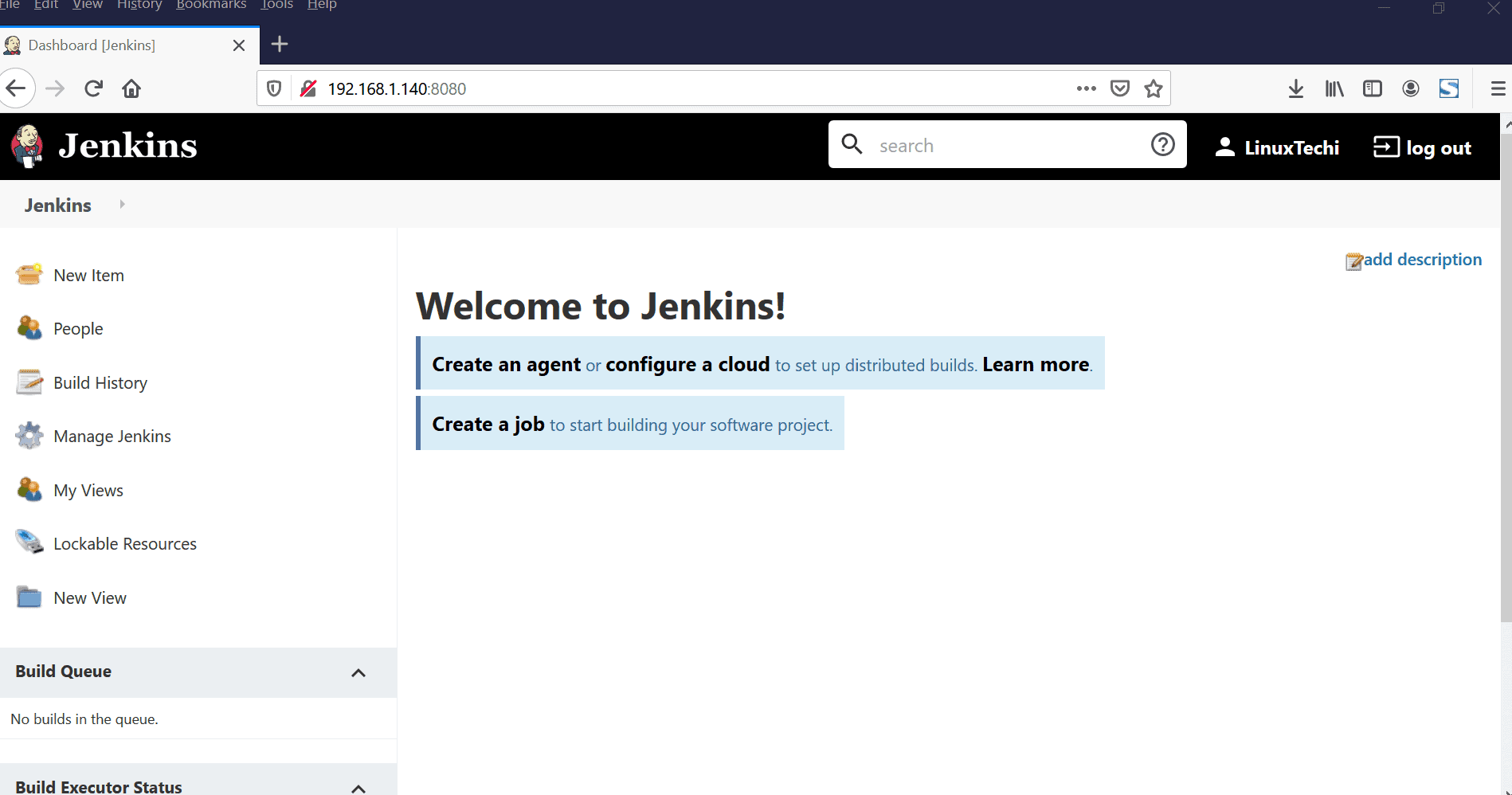This screenshot has width=1512, height=795.
Task: Open the Tools menu
Action: (x=276, y=5)
